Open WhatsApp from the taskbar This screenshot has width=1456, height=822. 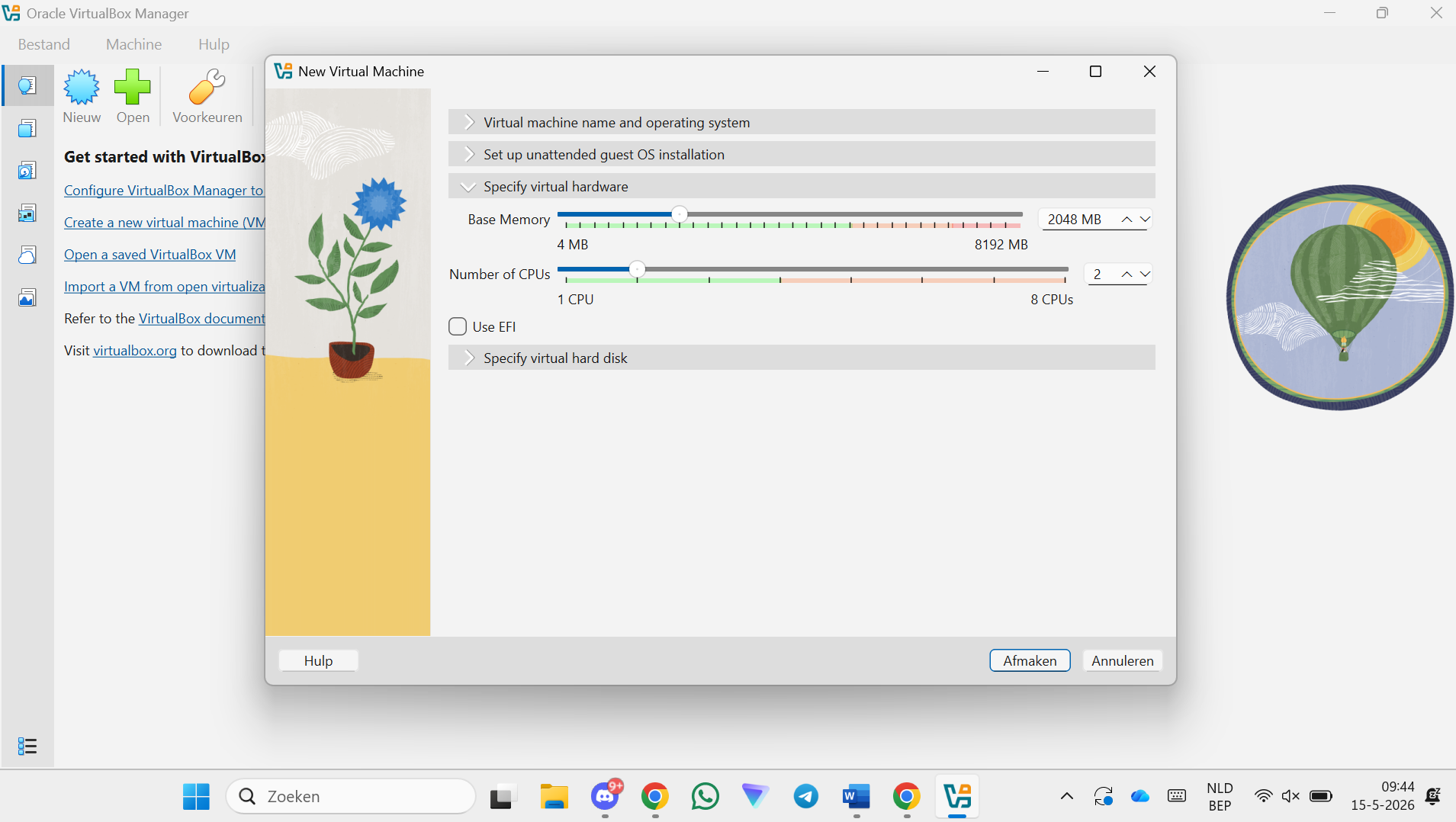click(x=706, y=796)
